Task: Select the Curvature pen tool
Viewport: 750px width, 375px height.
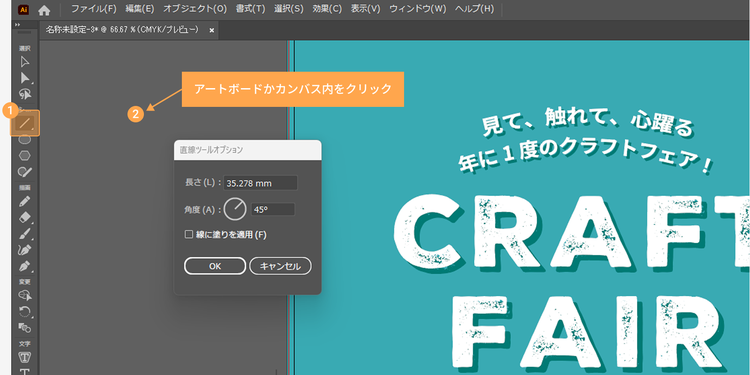Action: point(25,249)
